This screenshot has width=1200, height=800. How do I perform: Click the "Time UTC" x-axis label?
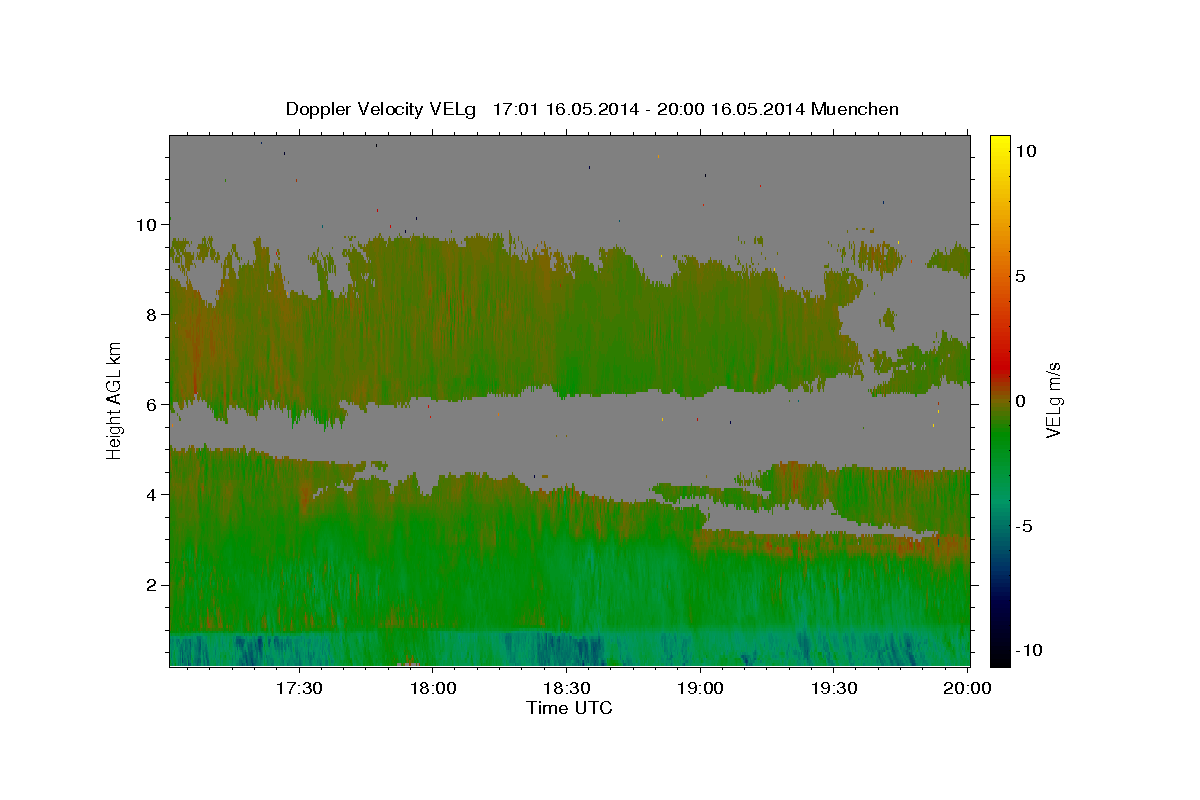pos(569,708)
